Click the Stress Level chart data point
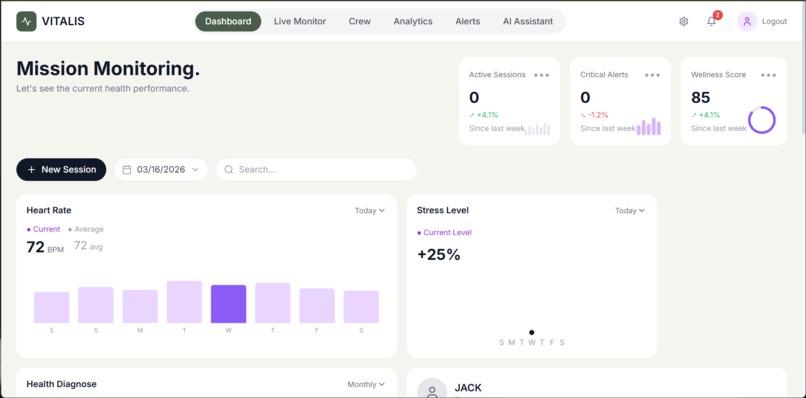 point(532,333)
